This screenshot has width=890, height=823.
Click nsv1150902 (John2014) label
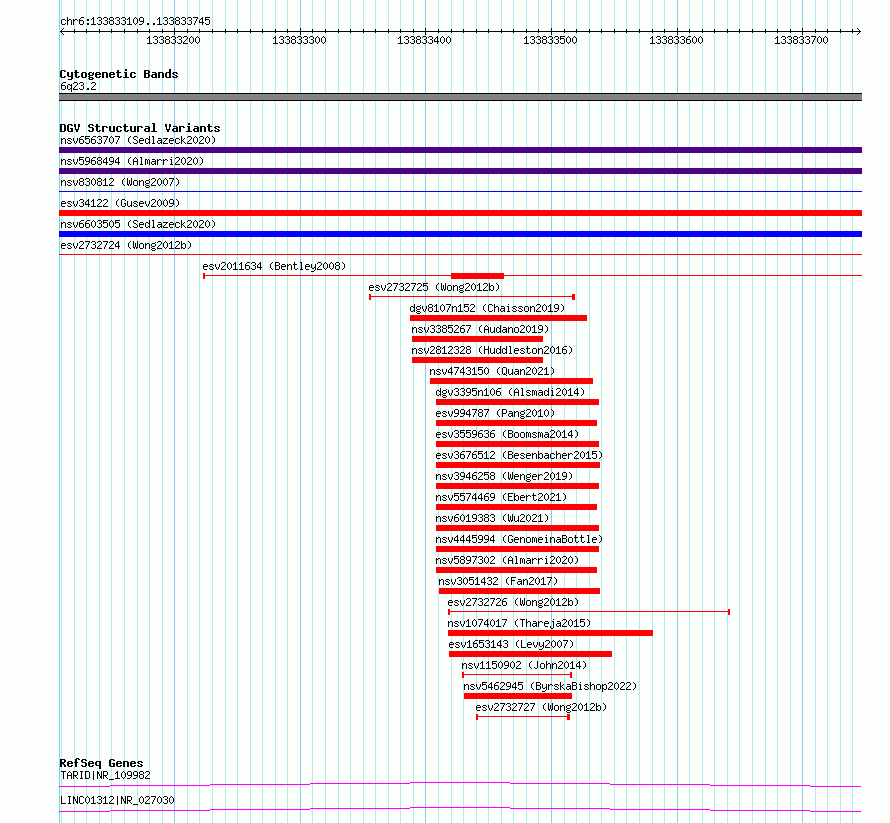pyautogui.click(x=524, y=665)
